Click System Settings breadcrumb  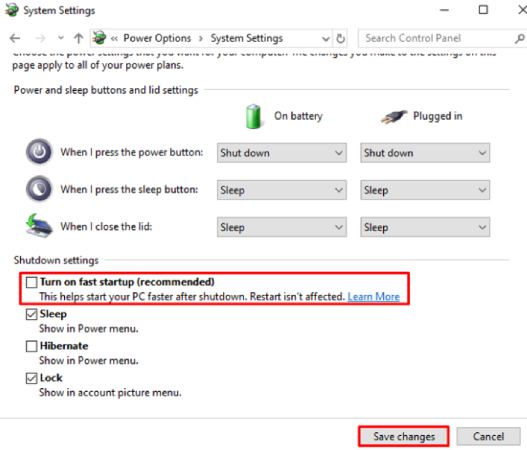pyautogui.click(x=247, y=38)
